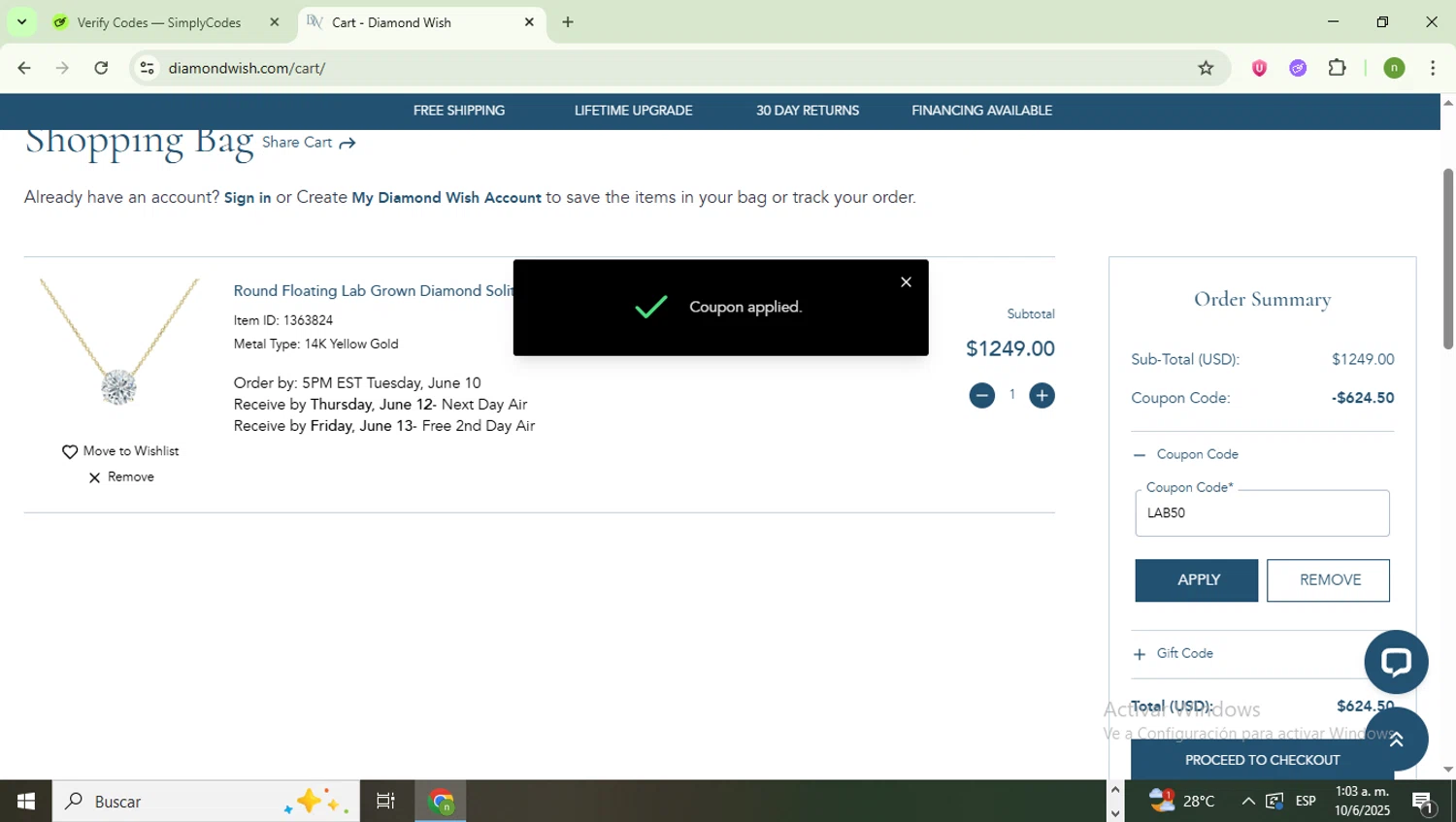Open the network status tray icon
The width and height of the screenshot is (1456, 822).
[x=1274, y=801]
